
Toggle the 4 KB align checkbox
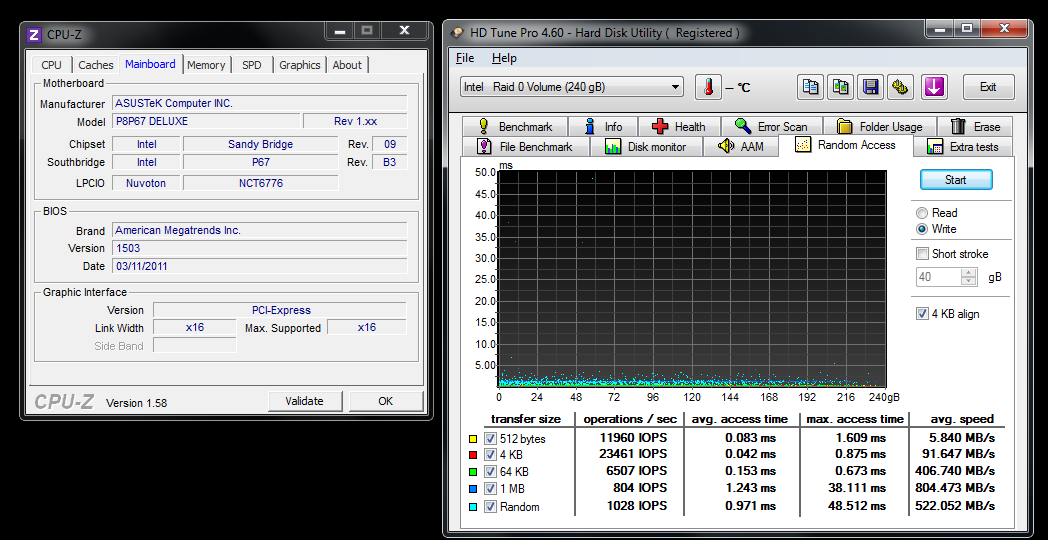coord(922,313)
